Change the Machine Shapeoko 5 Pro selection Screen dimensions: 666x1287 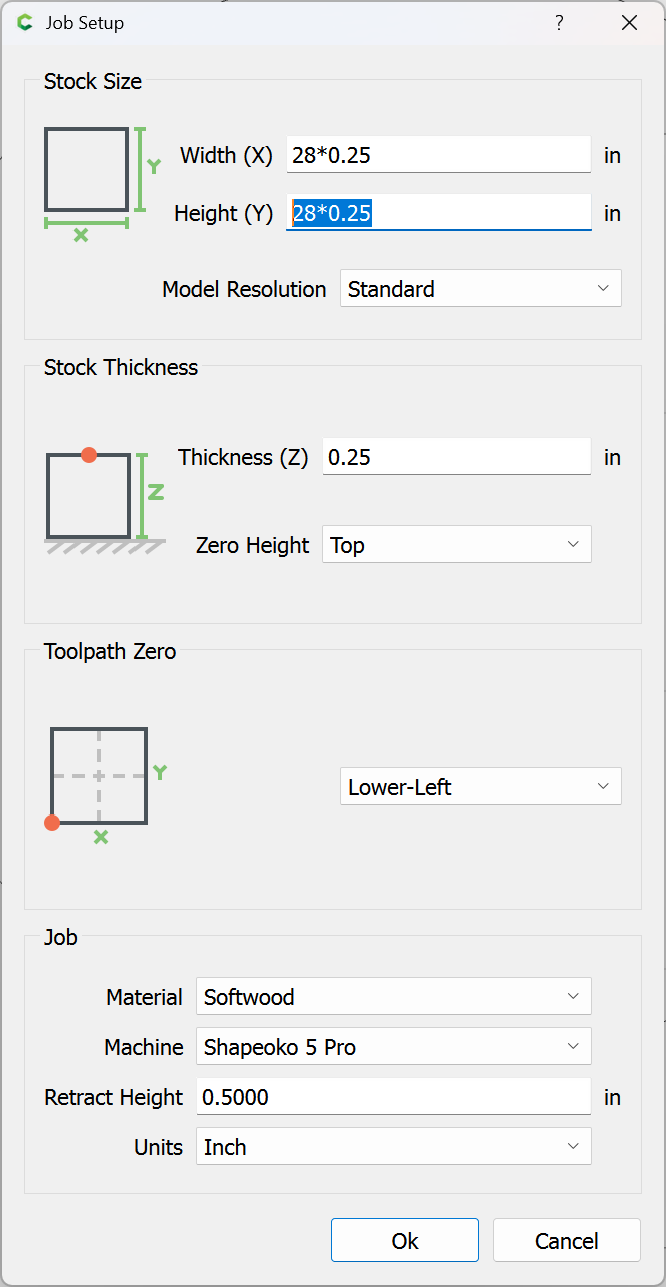[393, 1047]
